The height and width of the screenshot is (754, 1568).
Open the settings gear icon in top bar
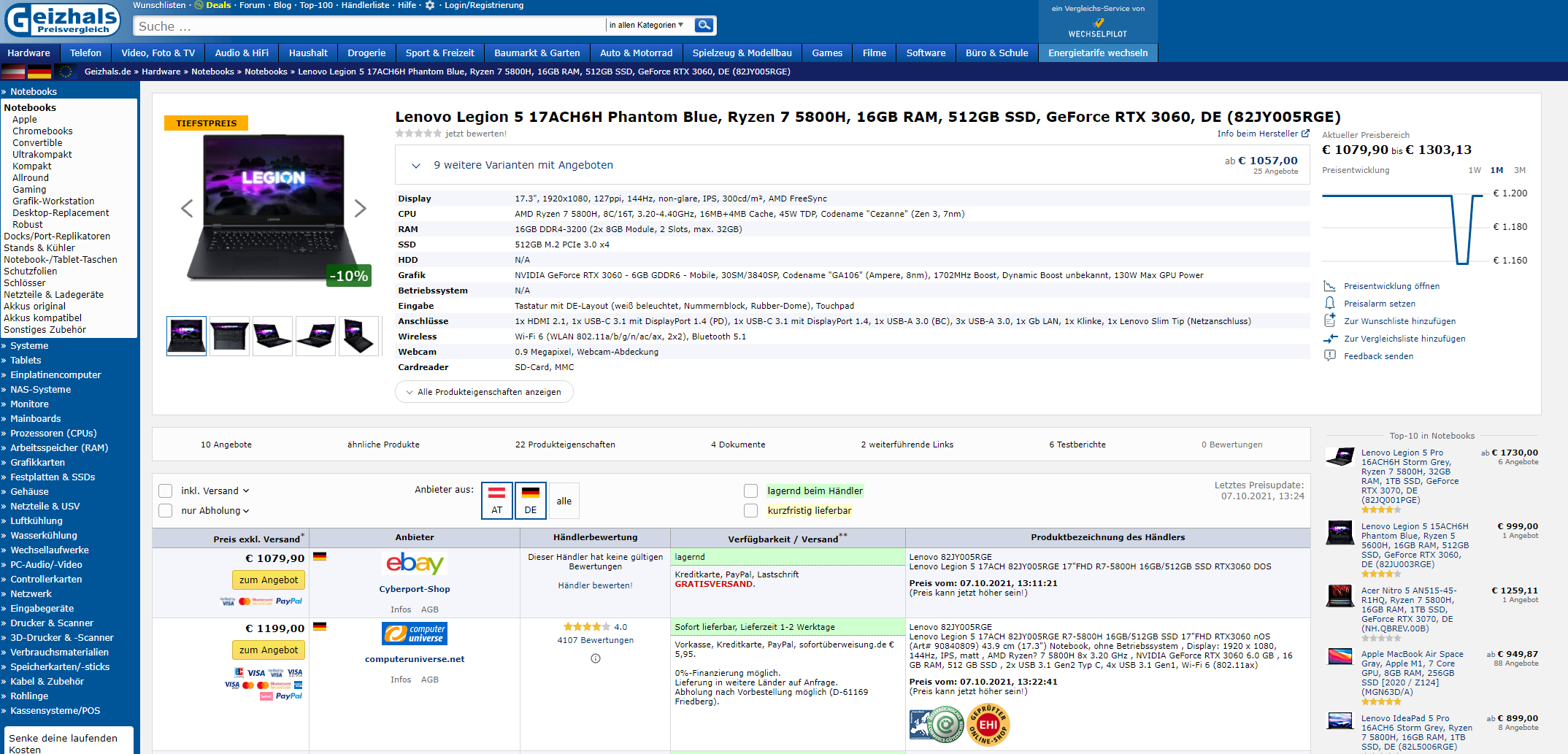[430, 5]
